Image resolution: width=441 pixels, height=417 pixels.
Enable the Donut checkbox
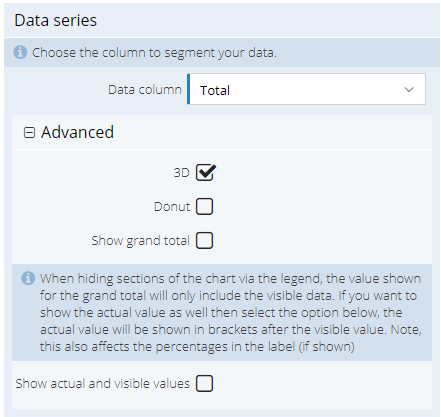pyautogui.click(x=204, y=207)
